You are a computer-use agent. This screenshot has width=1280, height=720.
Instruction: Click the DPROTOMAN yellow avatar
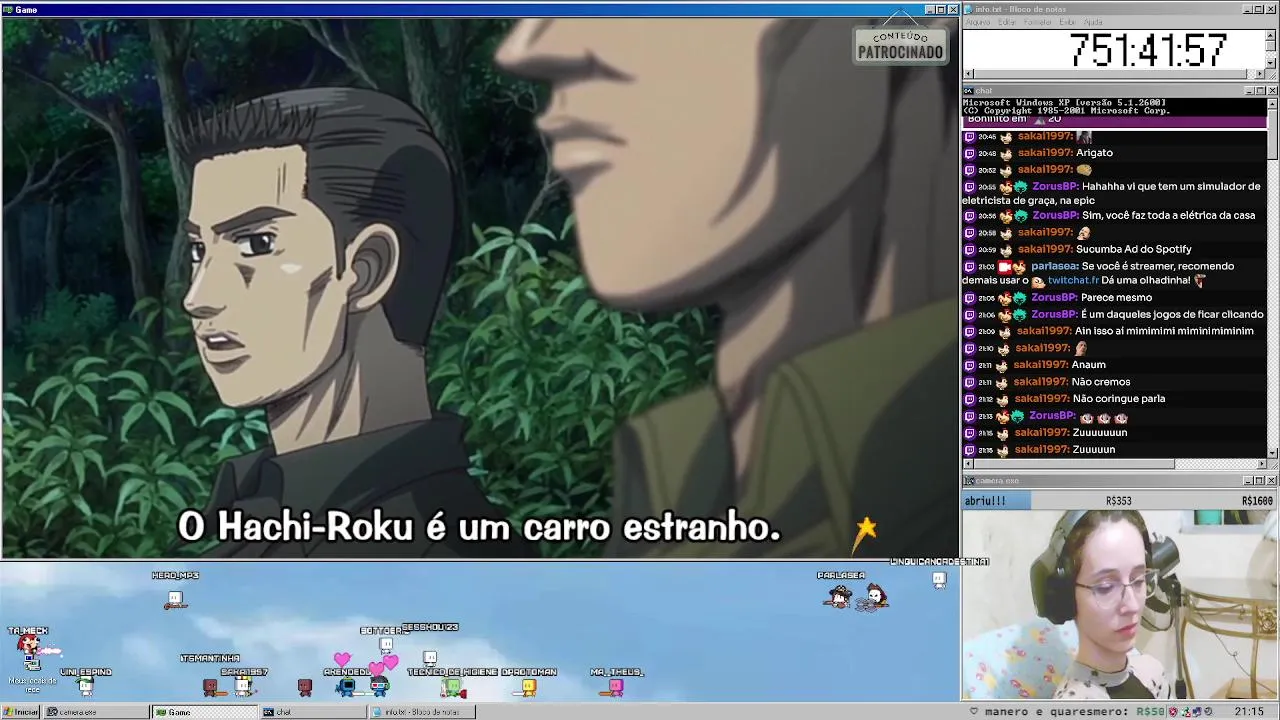click(x=529, y=686)
